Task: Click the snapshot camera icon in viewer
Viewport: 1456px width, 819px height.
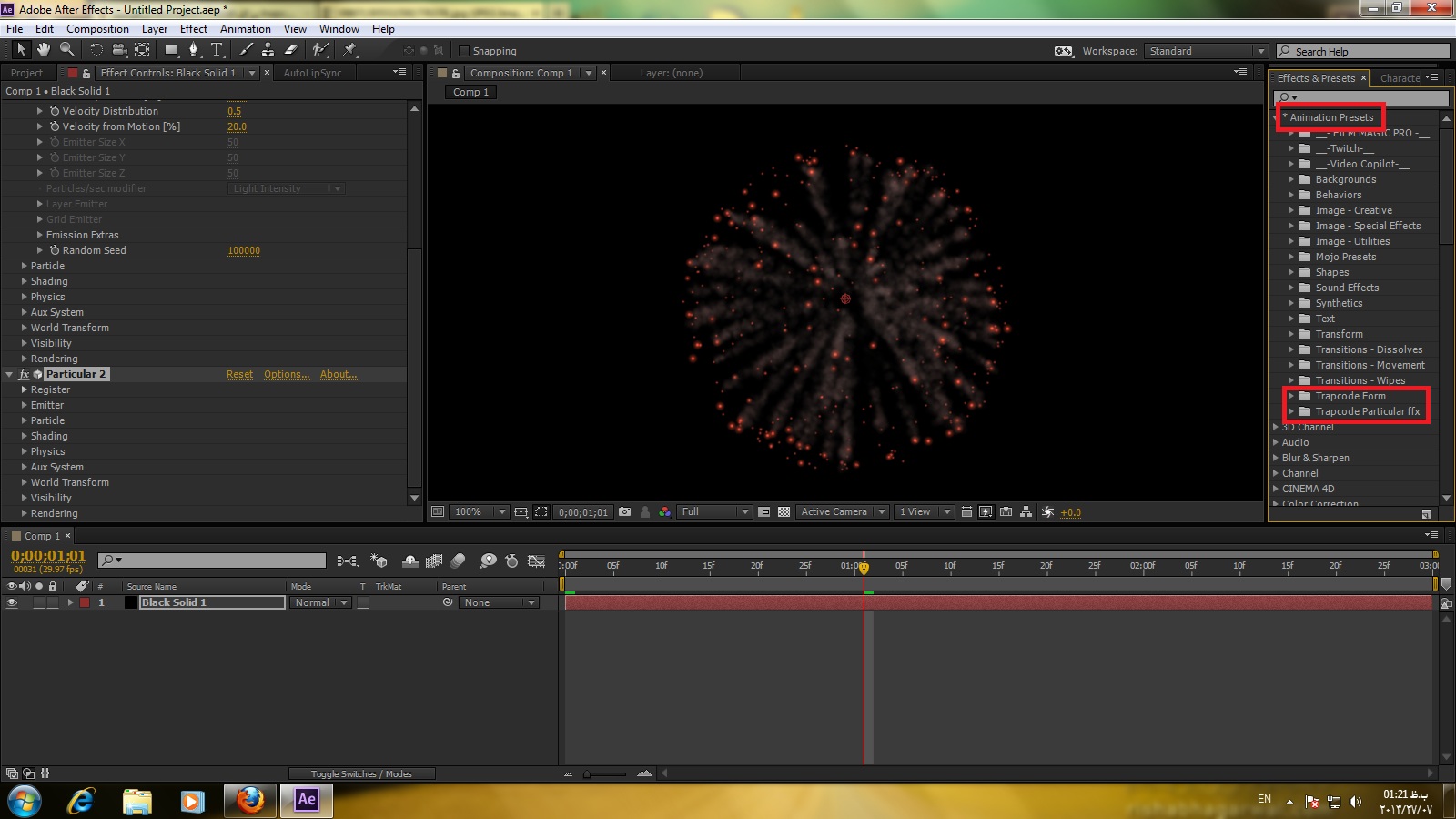Action: pyautogui.click(x=624, y=512)
